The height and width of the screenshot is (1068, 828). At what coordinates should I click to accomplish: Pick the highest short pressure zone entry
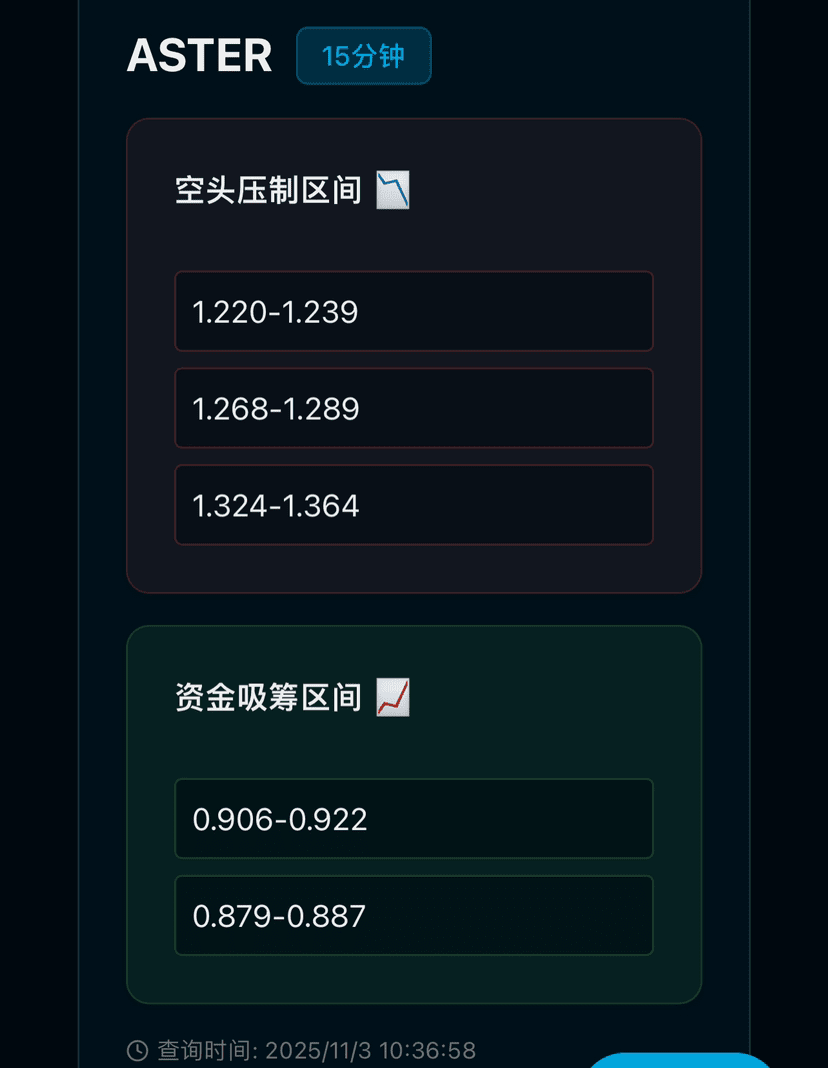414,505
